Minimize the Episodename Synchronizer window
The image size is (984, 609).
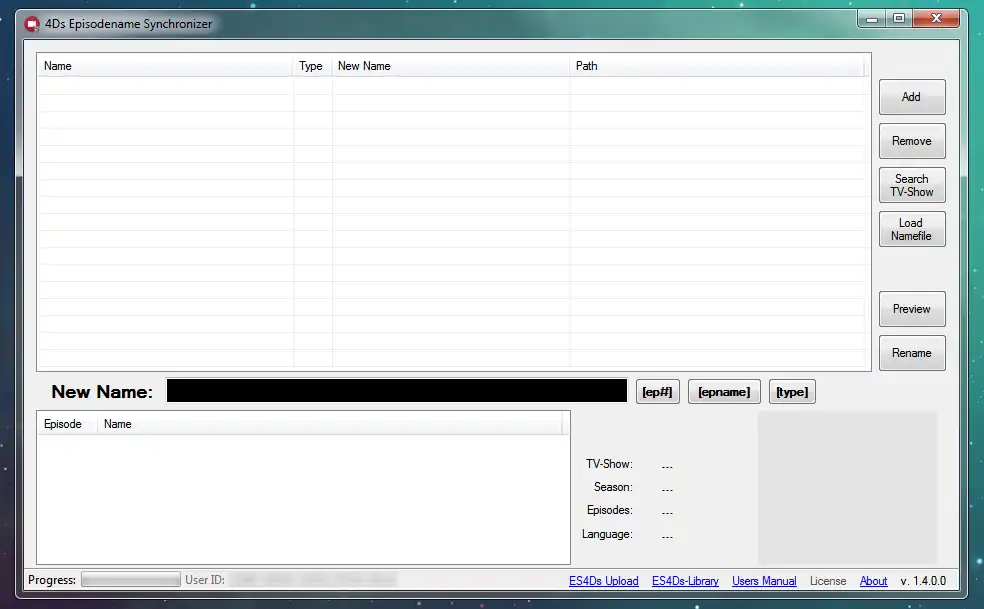[x=872, y=19]
